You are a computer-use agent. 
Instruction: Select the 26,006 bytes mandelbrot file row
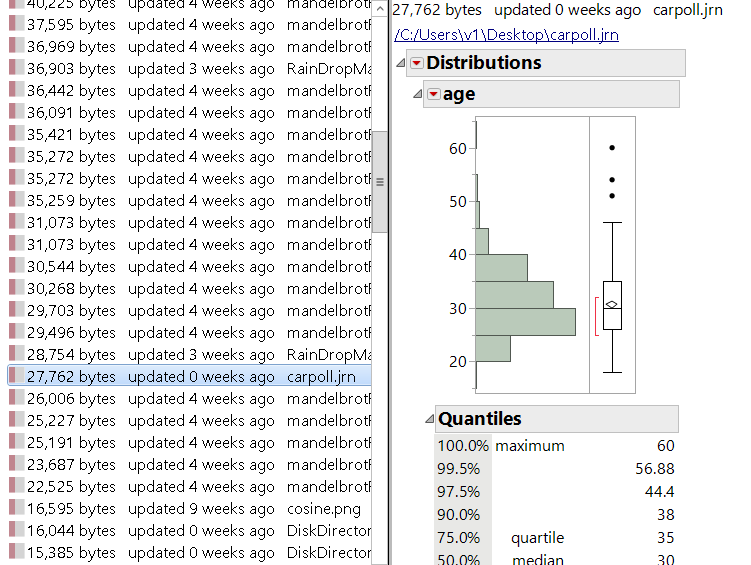[x=190, y=399]
